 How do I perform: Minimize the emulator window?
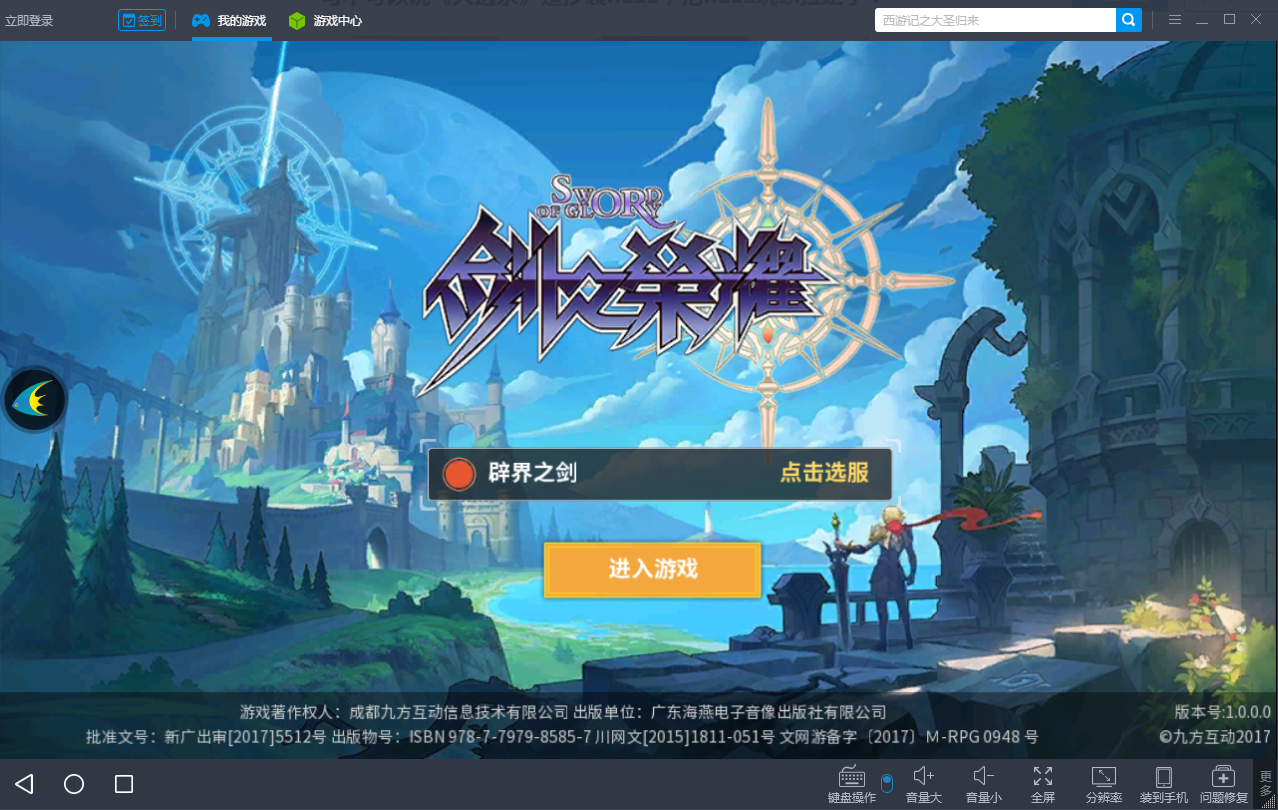coord(1202,20)
